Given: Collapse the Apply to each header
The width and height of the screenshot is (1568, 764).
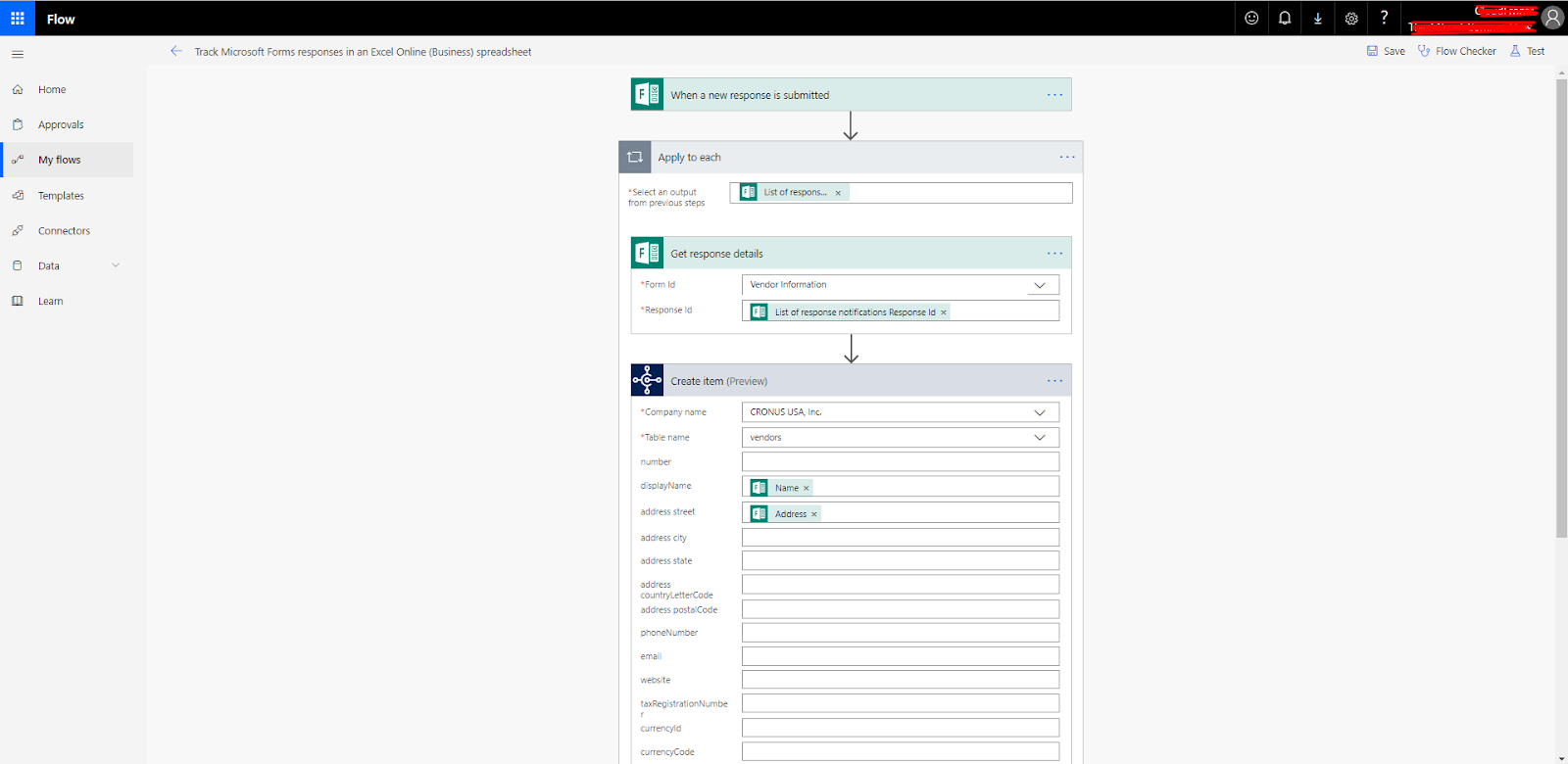Looking at the screenshot, I should click(851, 157).
